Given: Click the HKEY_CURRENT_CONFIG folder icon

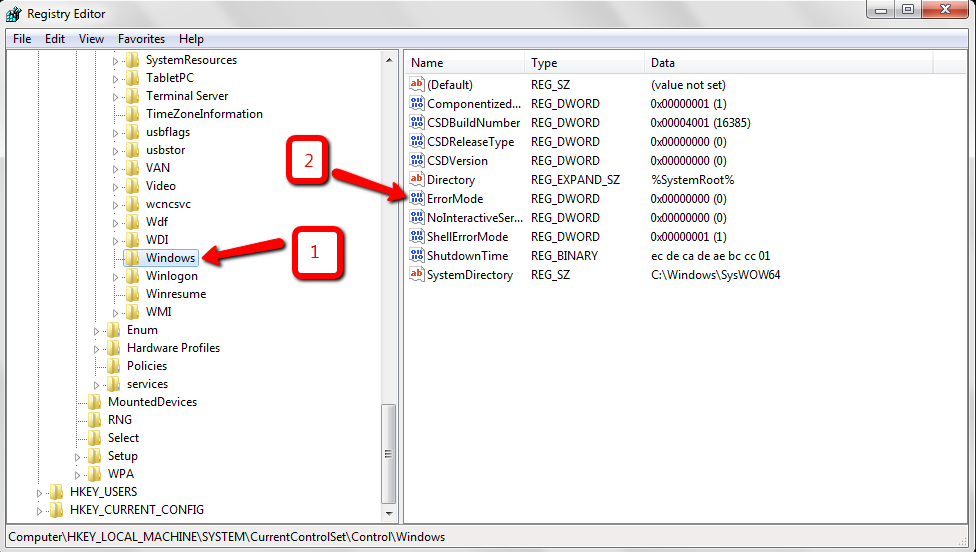Looking at the screenshot, I should pyautogui.click(x=57, y=510).
